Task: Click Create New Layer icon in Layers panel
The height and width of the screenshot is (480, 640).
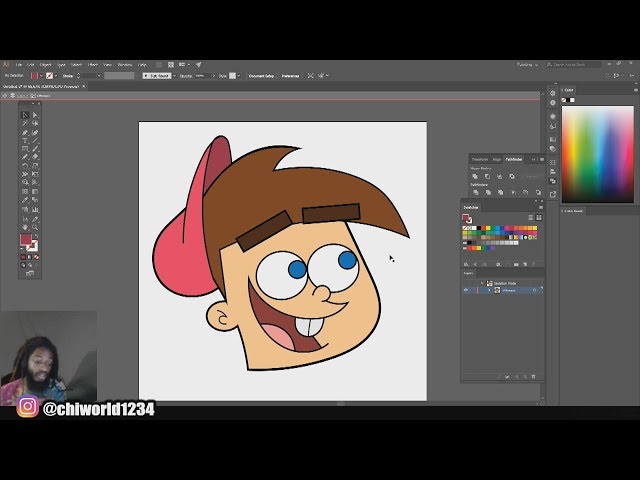Action: 525,377
